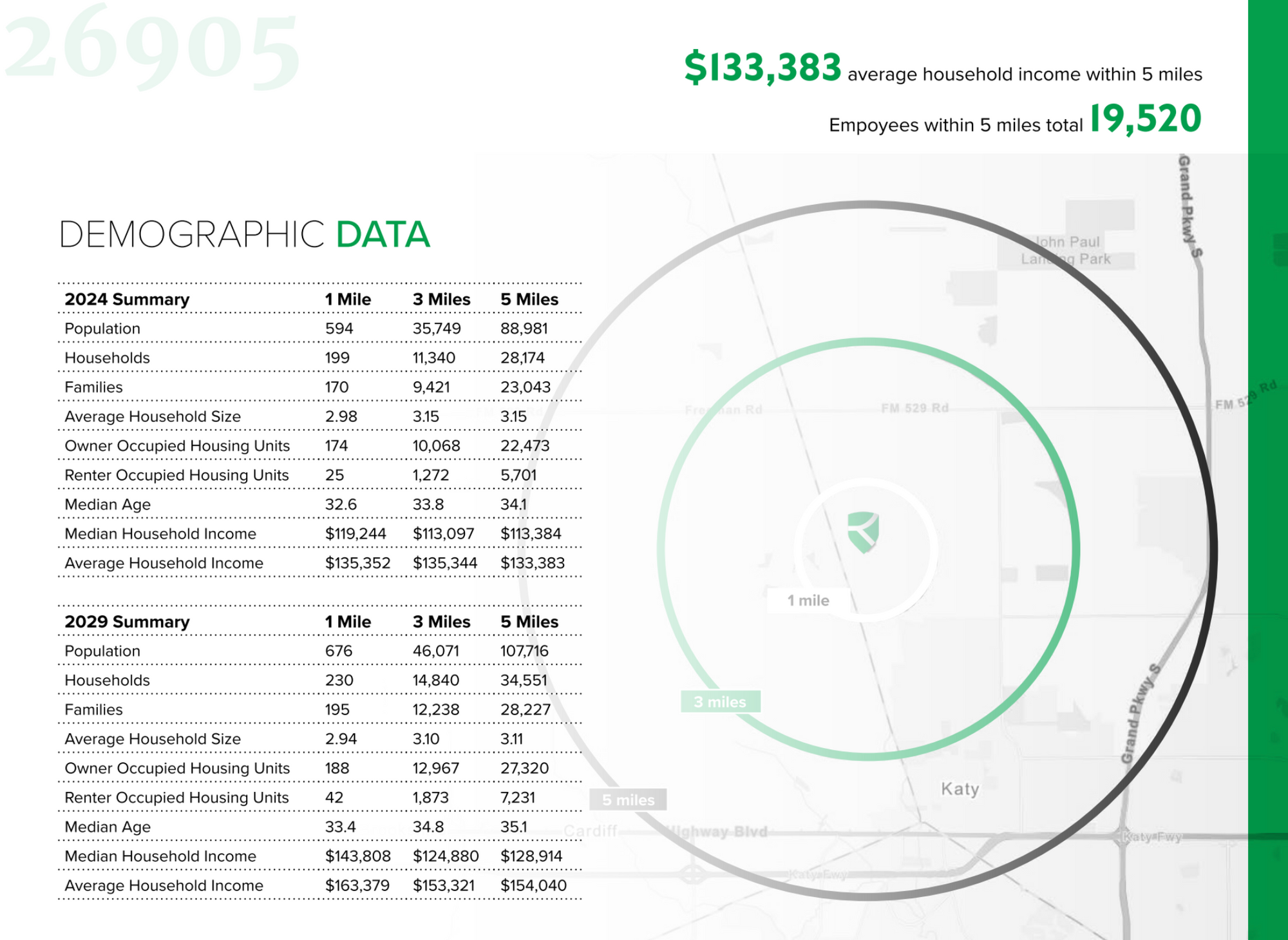Click the shield logo marker on map
This screenshot has width=1288, height=940.
click(x=864, y=532)
